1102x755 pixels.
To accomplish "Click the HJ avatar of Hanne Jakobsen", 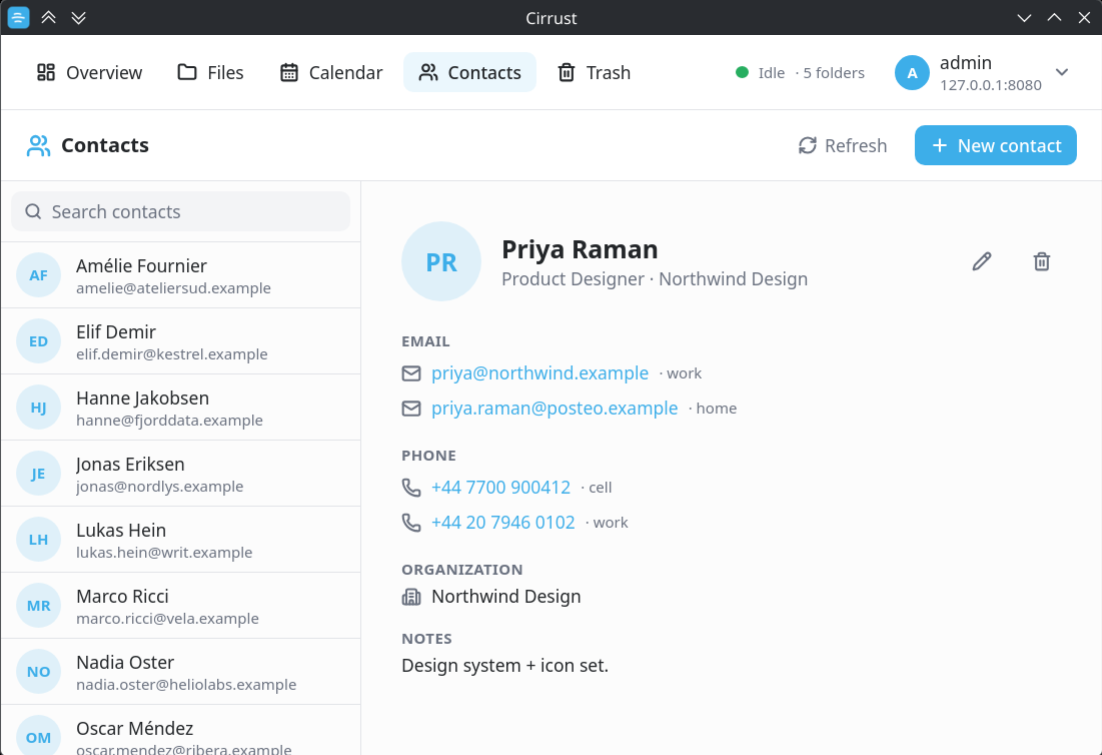I will pyautogui.click(x=39, y=408).
